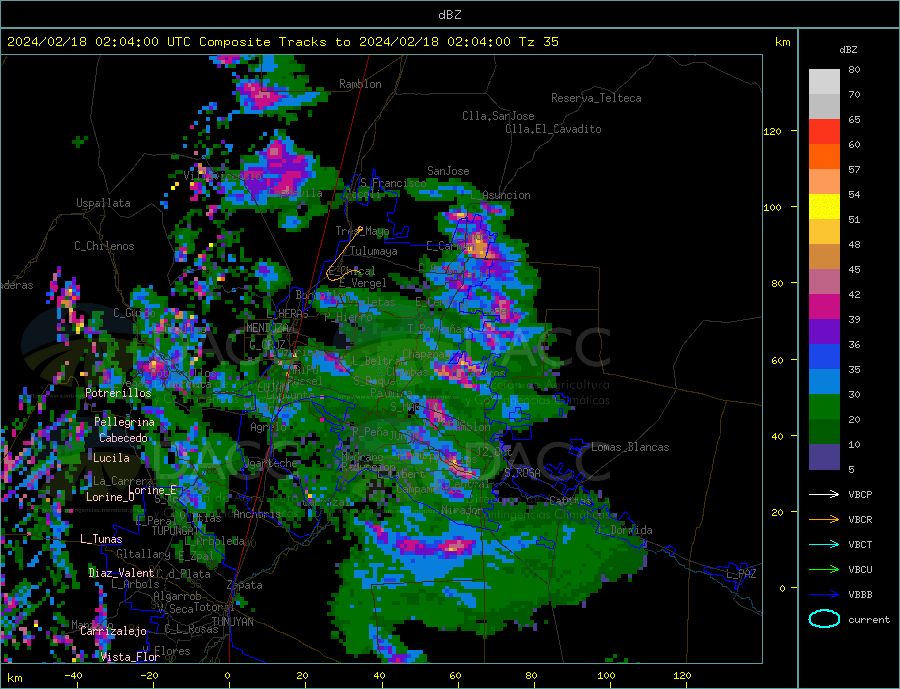
Task: Click the Clla.El_Cavadito map label
Action: point(553,129)
